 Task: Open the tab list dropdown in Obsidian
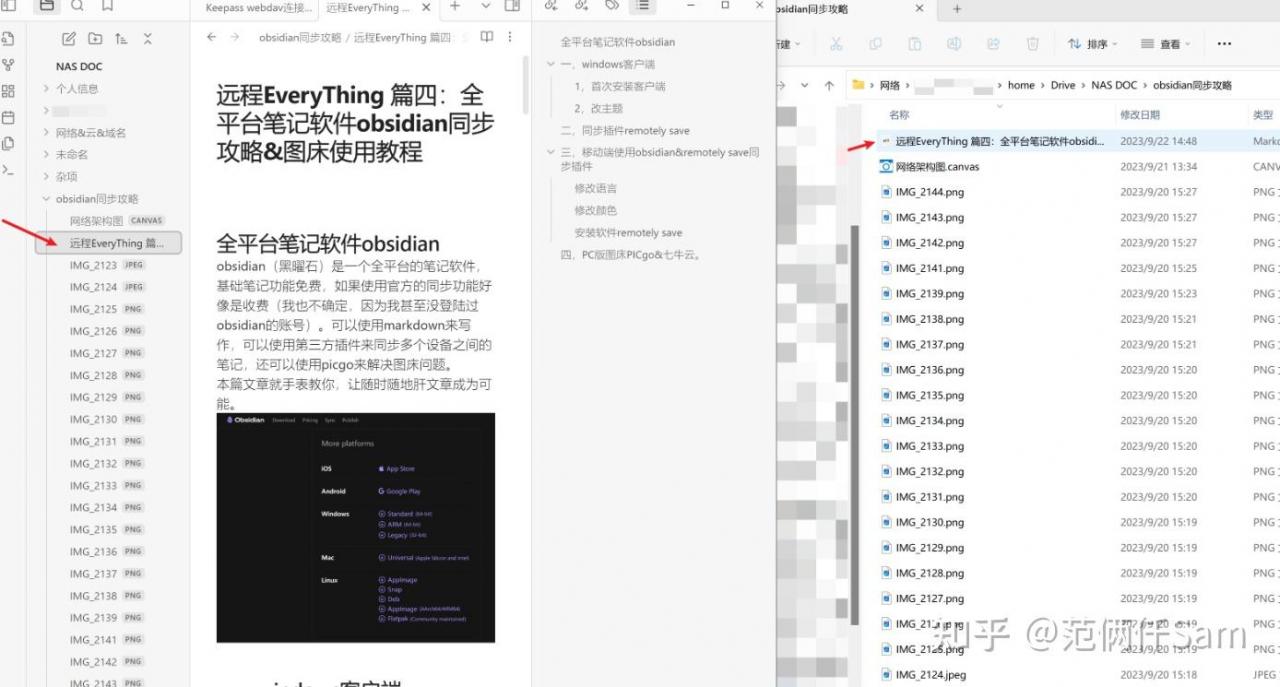pos(486,6)
